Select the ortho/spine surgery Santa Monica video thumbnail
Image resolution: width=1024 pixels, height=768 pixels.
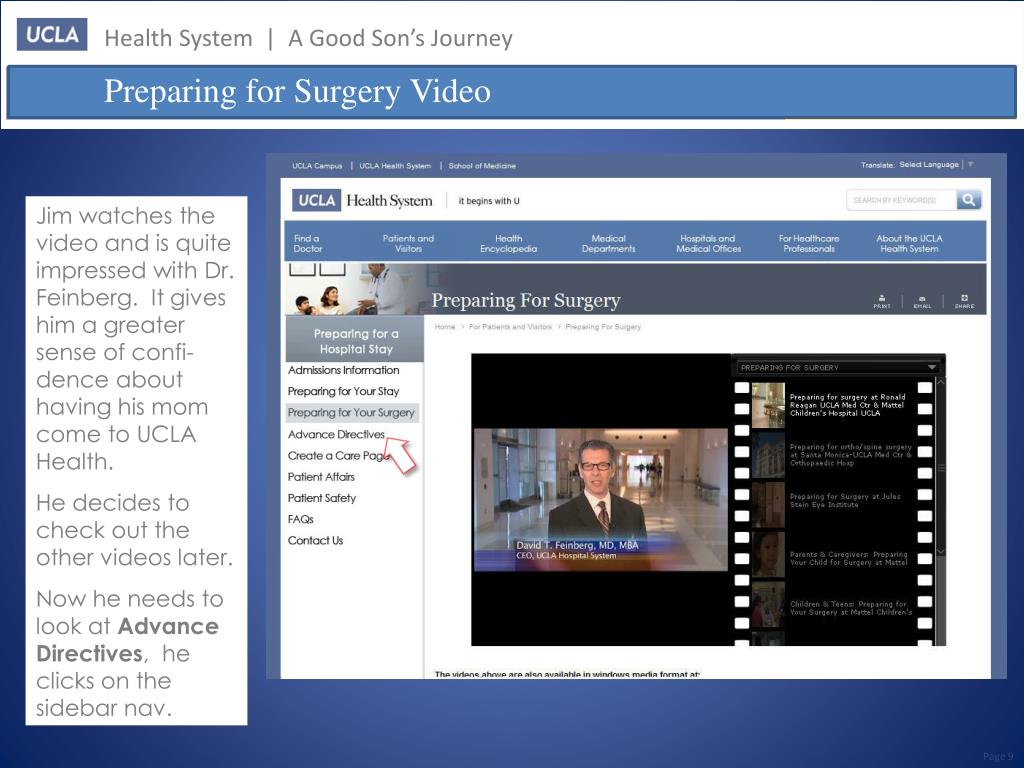click(768, 455)
